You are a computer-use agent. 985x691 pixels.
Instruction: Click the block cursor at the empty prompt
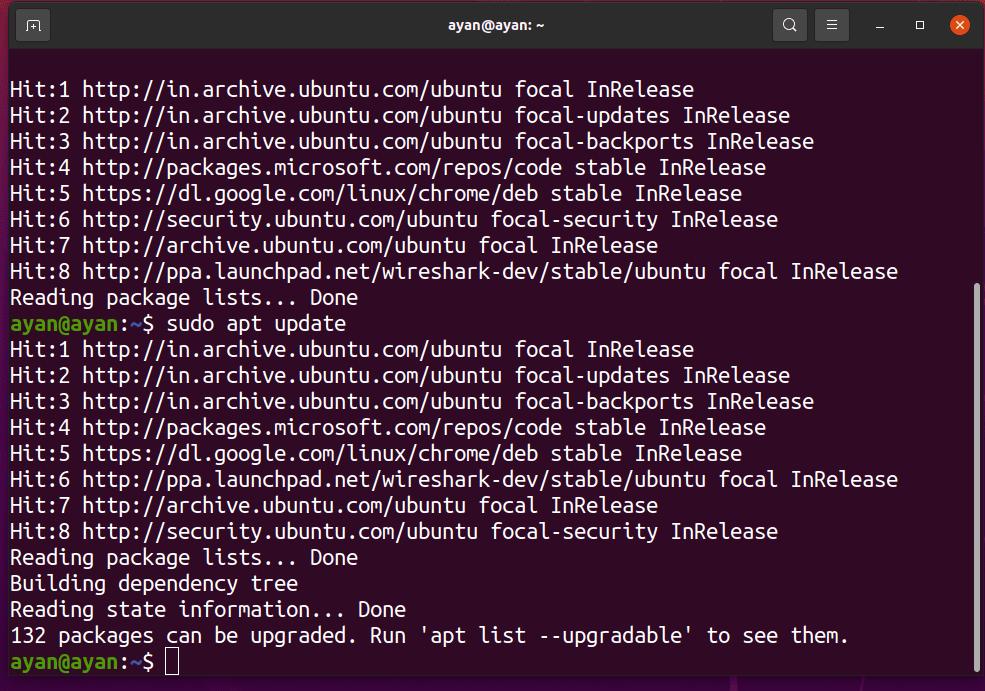[172, 662]
